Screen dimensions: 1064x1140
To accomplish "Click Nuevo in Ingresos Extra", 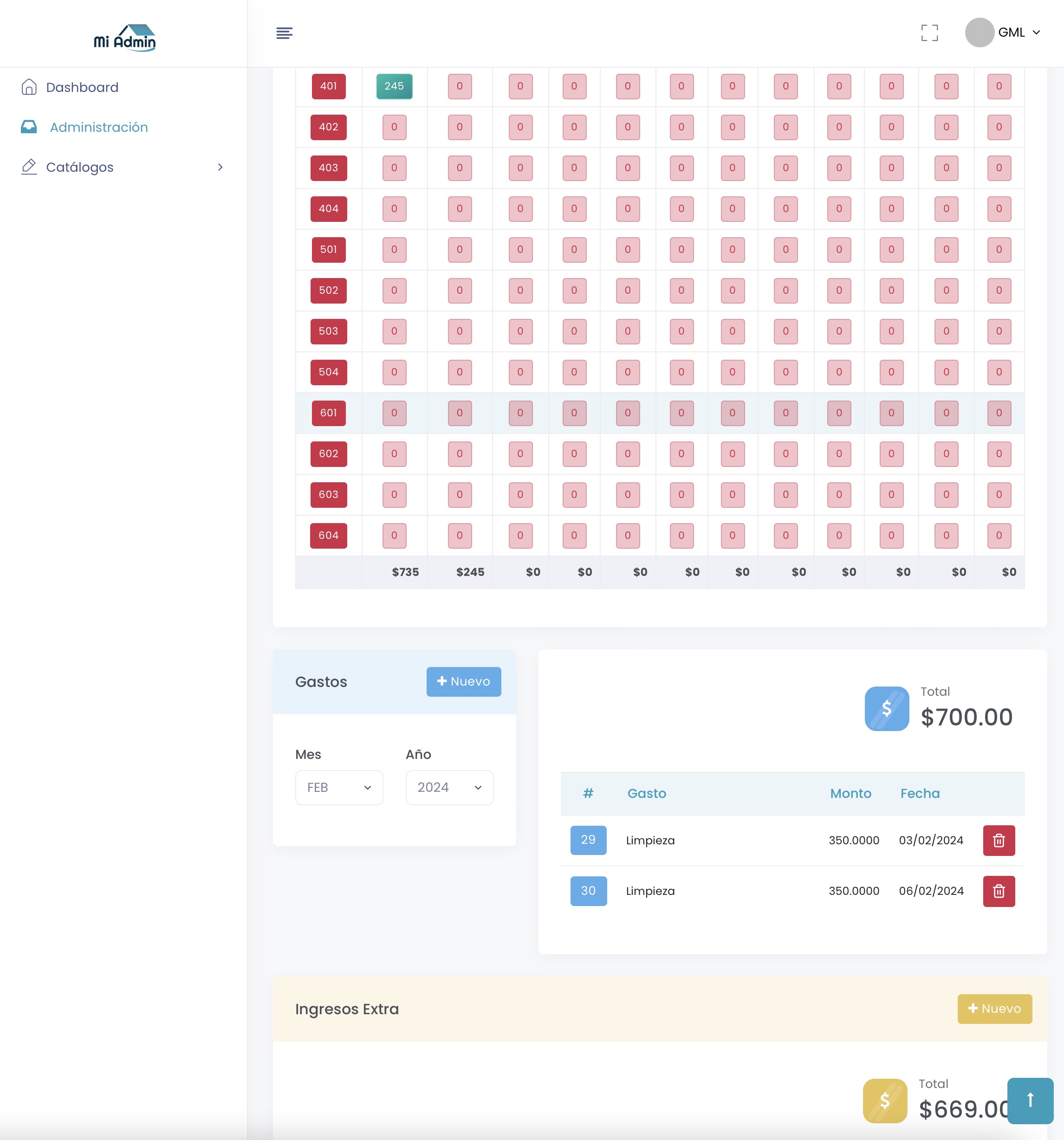I will click(994, 1009).
